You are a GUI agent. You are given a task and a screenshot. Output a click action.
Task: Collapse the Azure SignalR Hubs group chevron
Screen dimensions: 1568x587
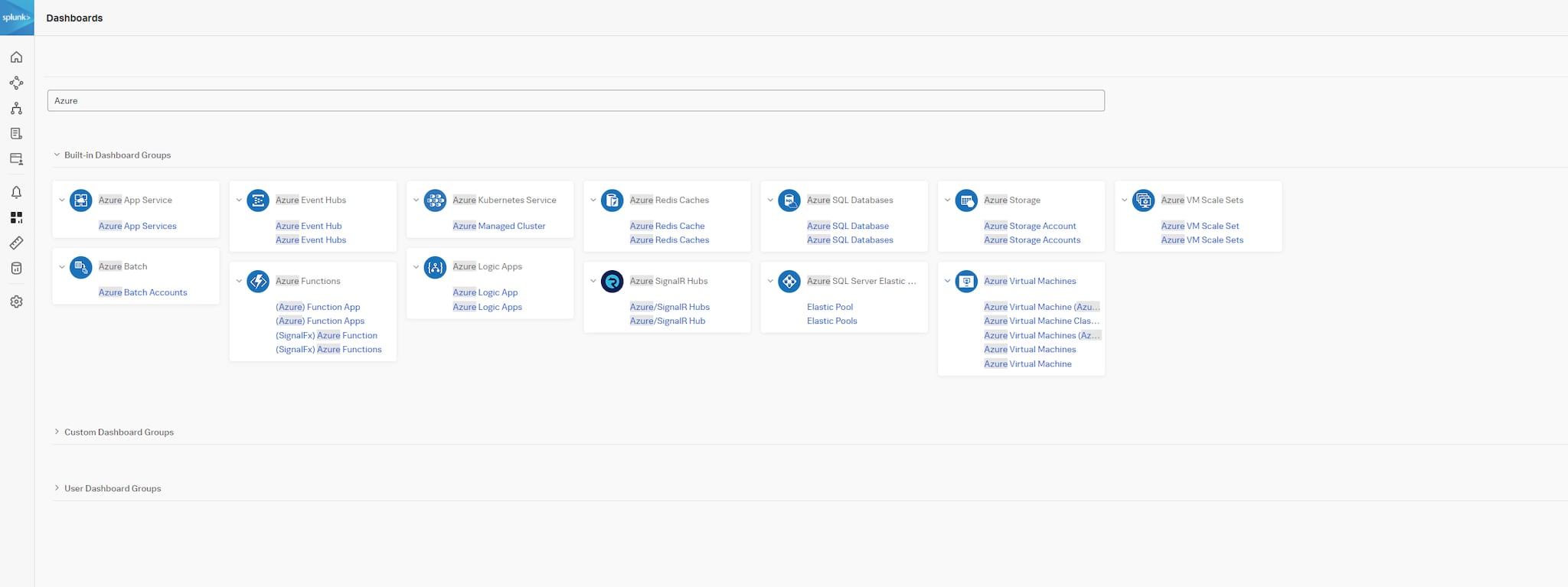[593, 282]
